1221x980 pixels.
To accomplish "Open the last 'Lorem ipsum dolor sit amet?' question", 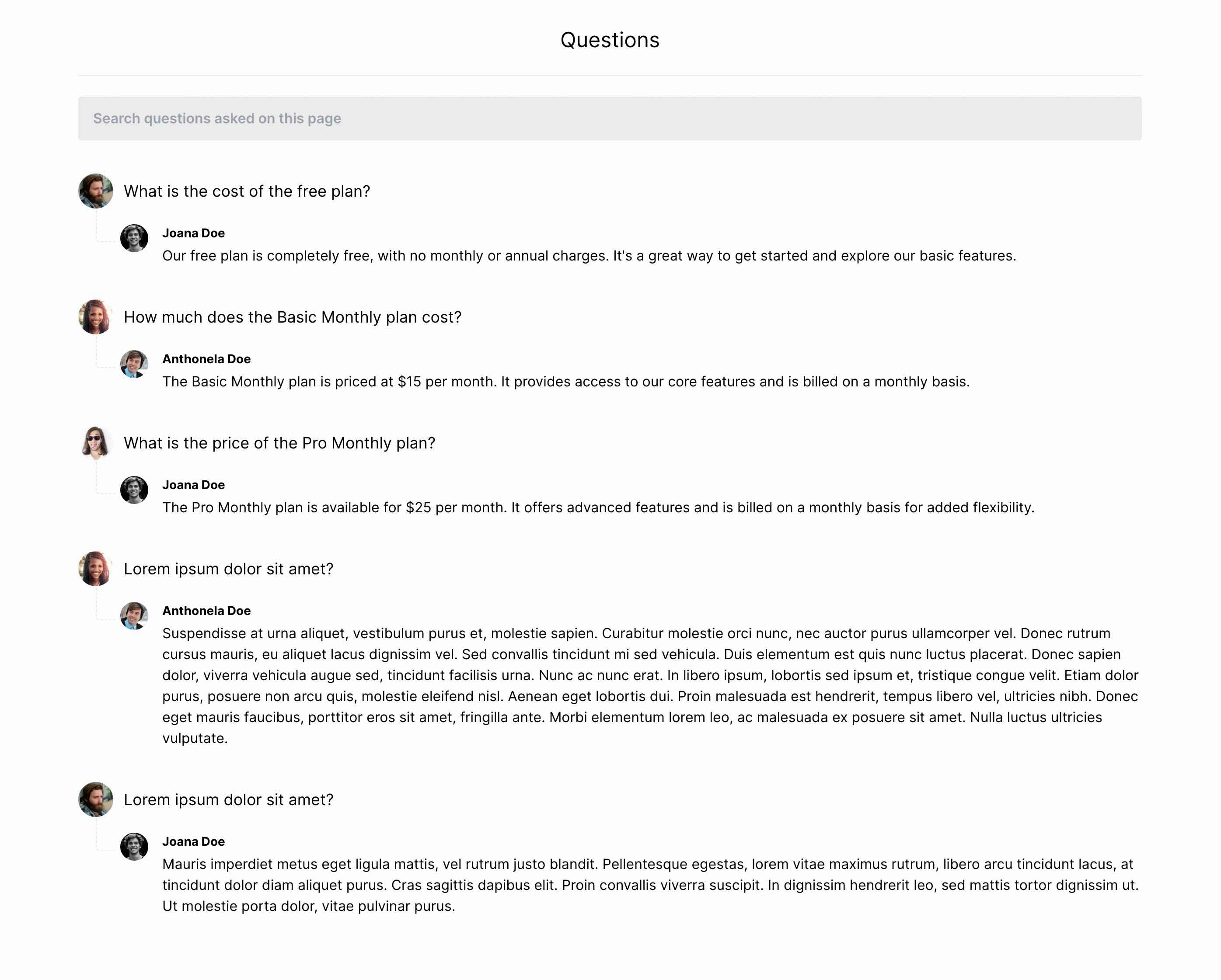I will click(229, 800).
